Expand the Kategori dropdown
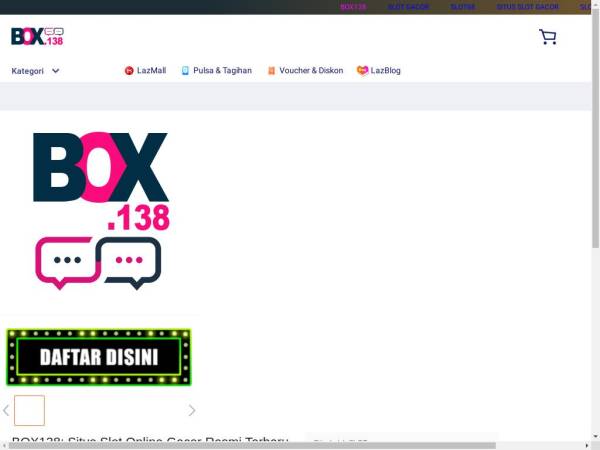The image size is (600, 450). coord(35,71)
